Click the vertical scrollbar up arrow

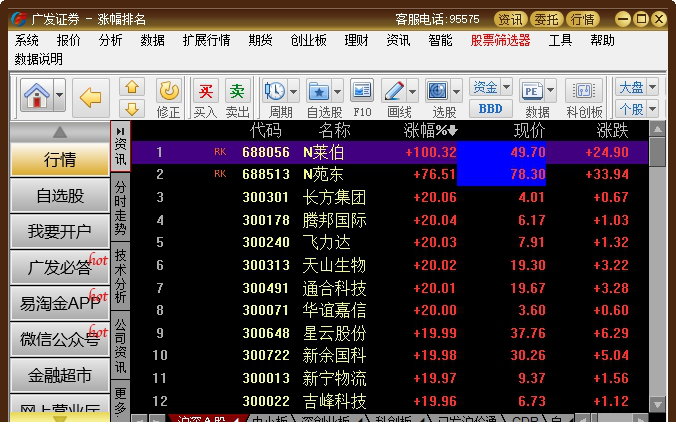657,129
